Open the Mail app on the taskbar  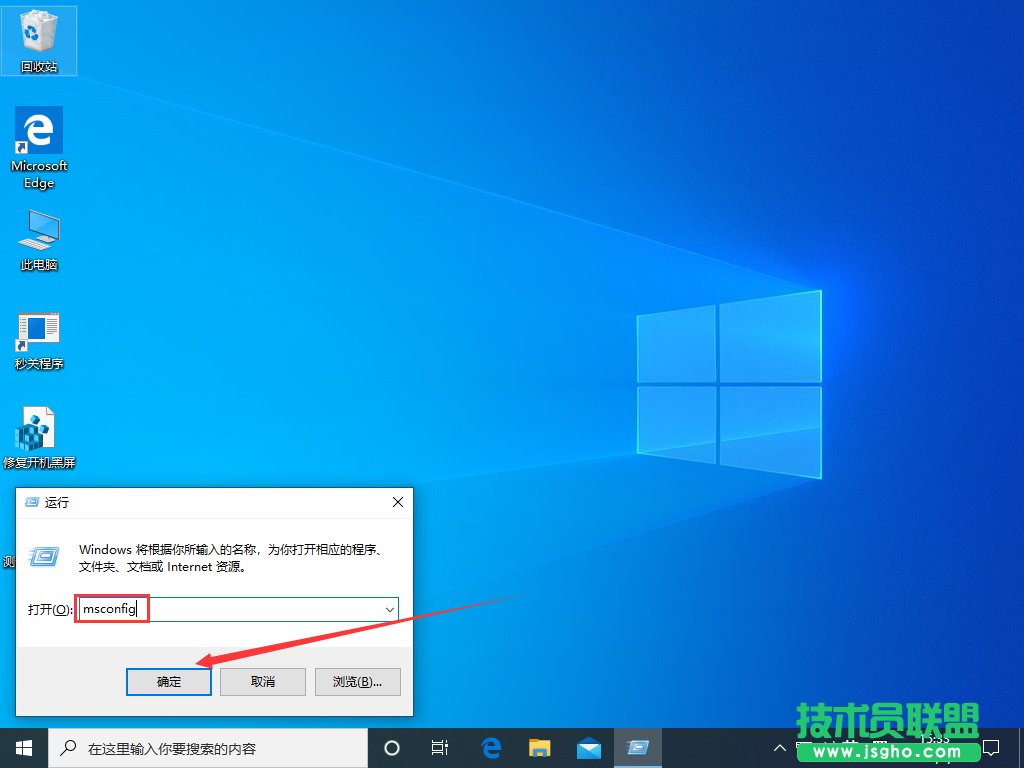coord(588,747)
